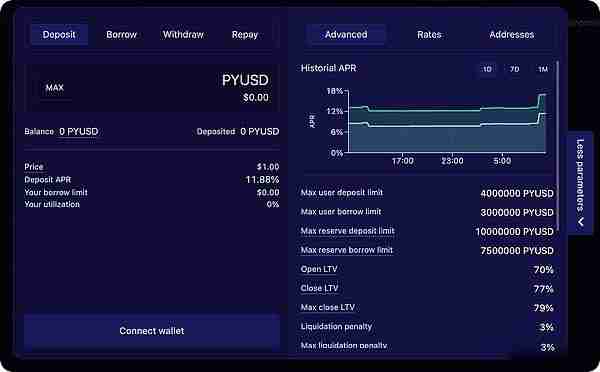600x372 pixels.
Task: Collapse the Less parameters side panel
Action: coord(580,182)
